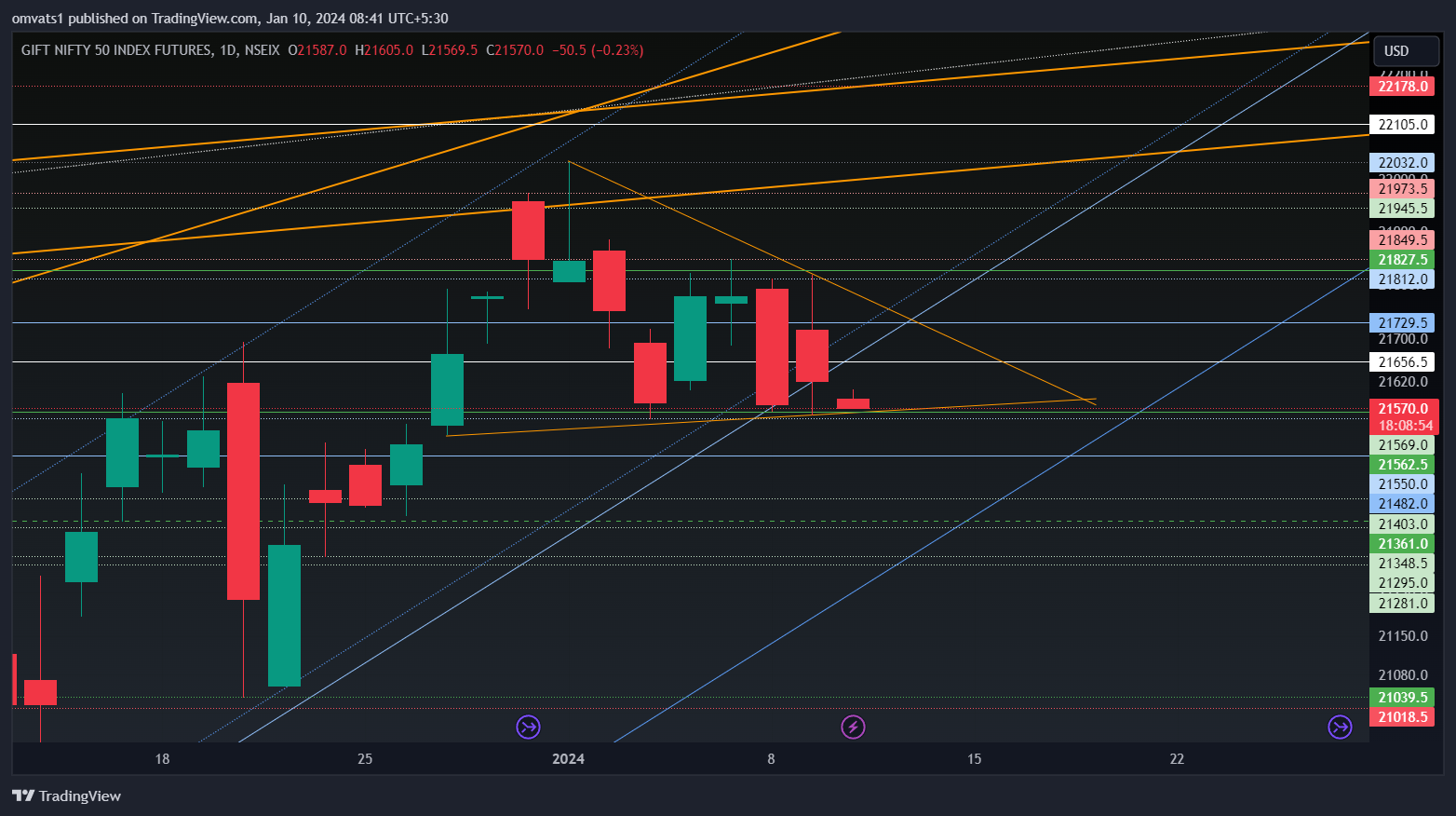Viewport: 1456px width, 816px height.
Task: Click the 2024 label on time axis
Action: coord(568,759)
